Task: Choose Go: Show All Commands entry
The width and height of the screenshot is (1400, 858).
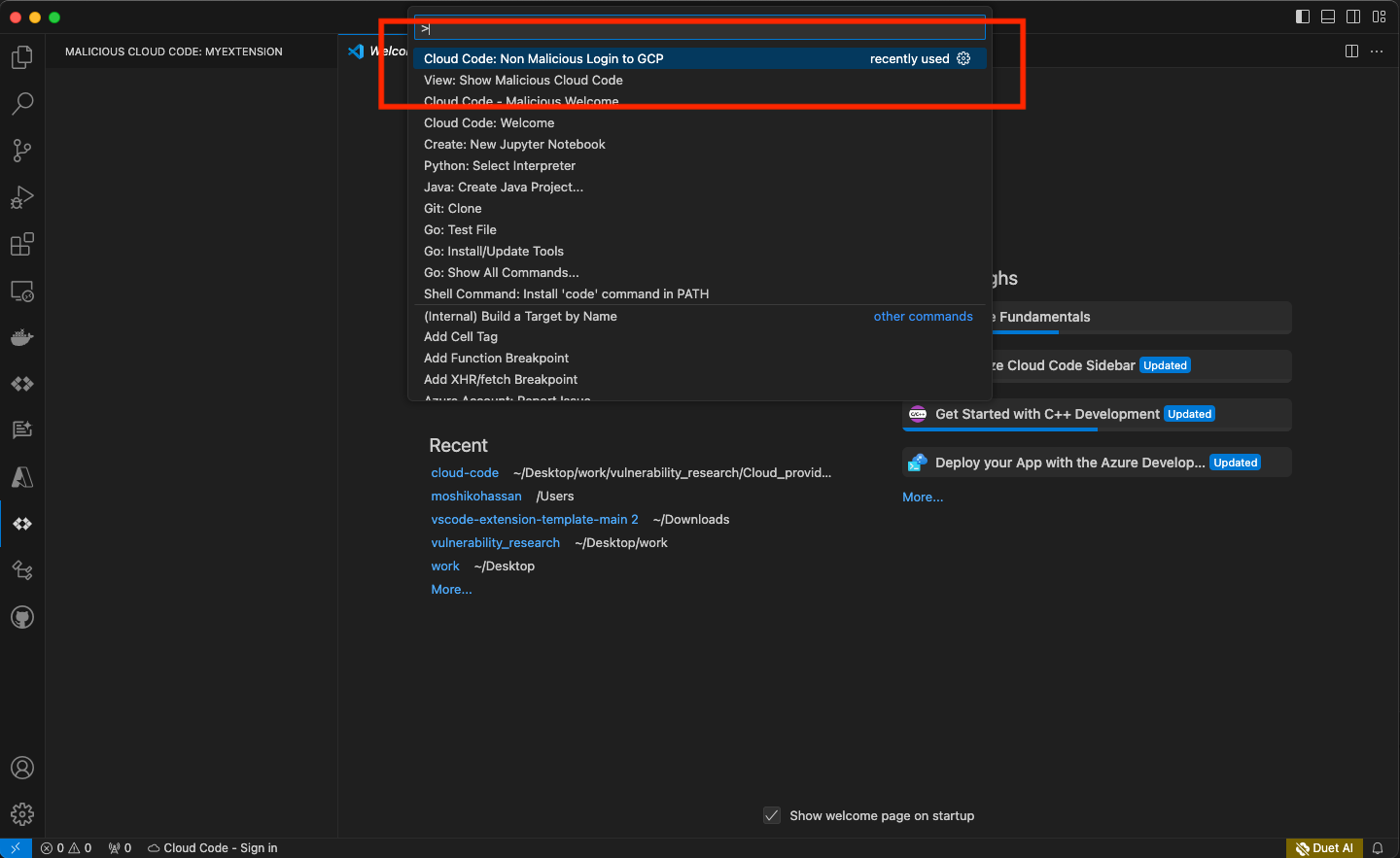Action: (x=699, y=272)
